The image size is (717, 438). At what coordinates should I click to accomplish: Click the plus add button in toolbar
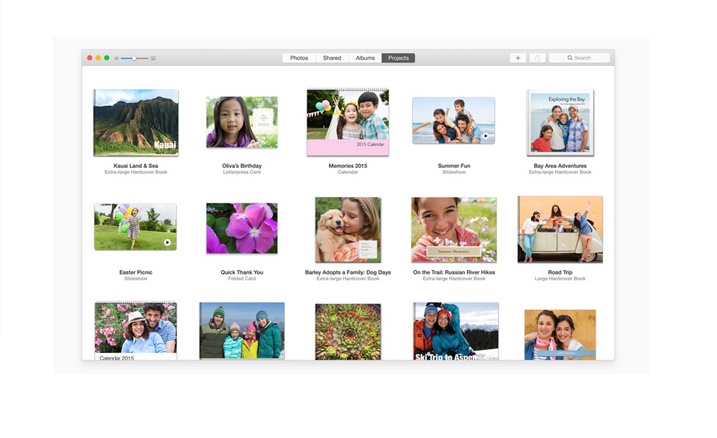[518, 58]
